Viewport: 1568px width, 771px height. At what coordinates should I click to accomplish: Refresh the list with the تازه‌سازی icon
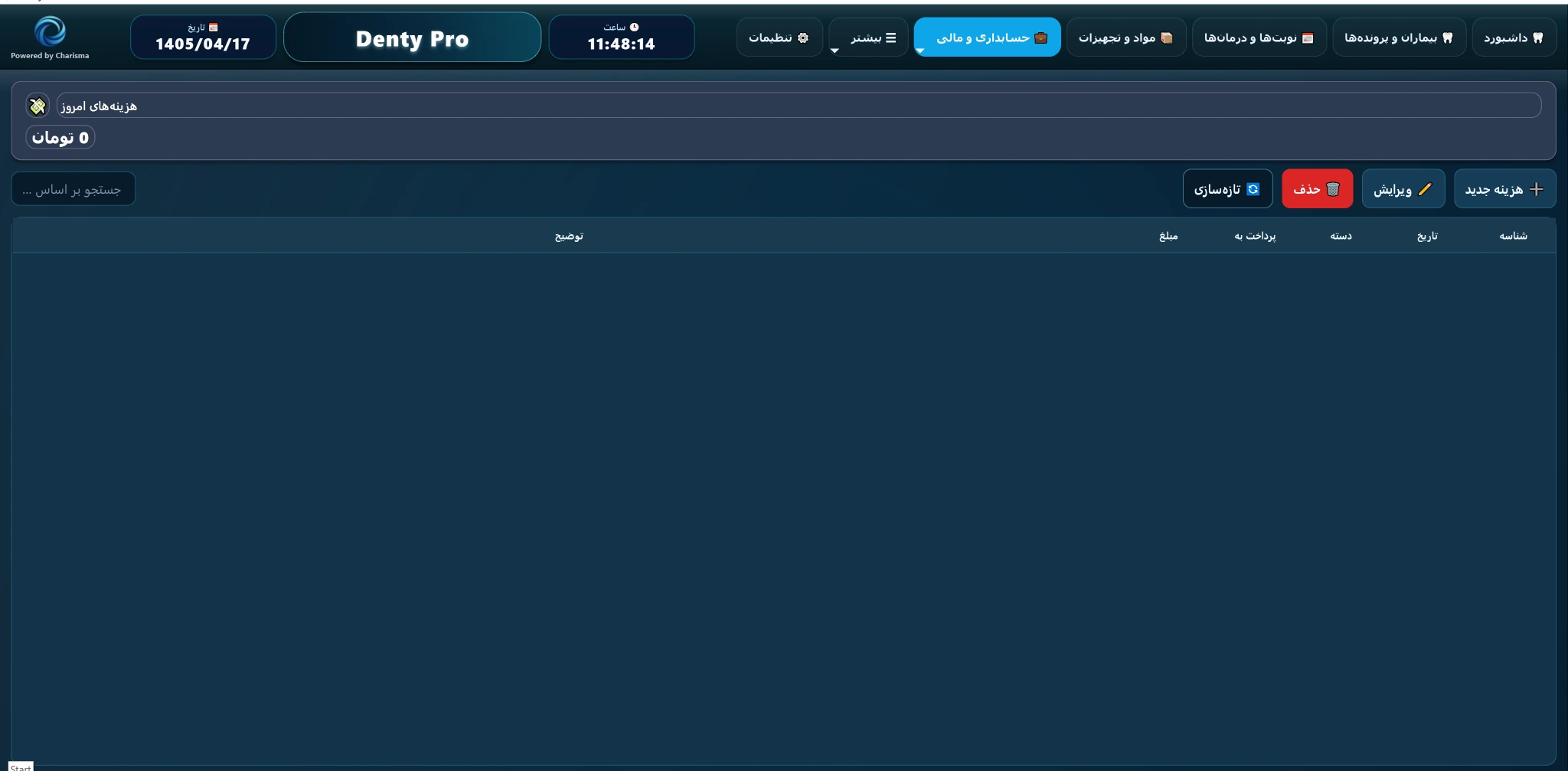pyautogui.click(x=1253, y=189)
